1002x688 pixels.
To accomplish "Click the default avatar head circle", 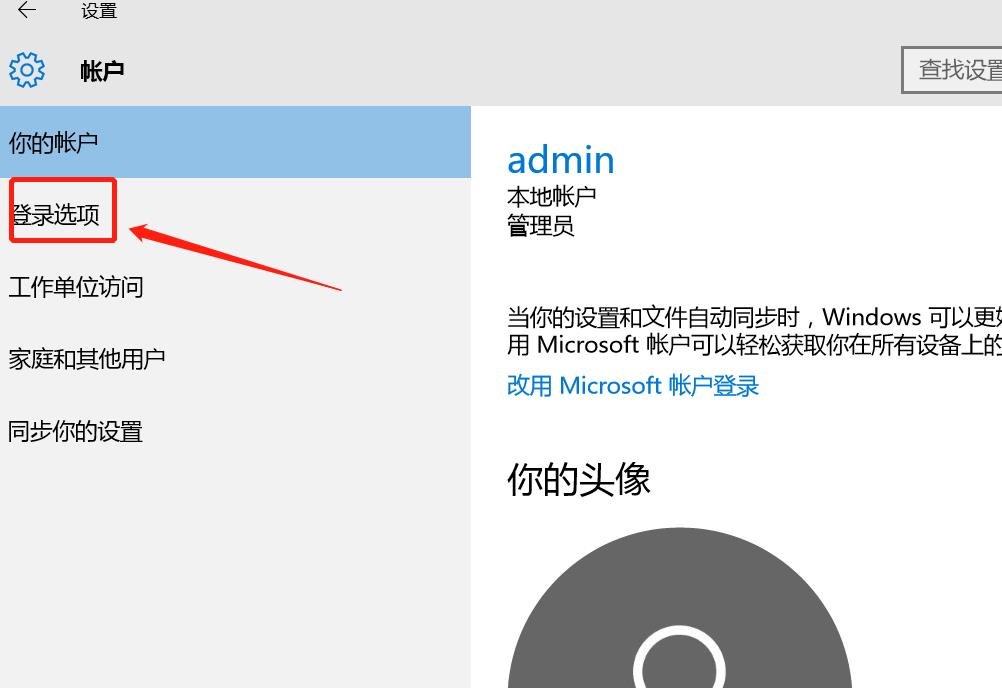I will coord(679,658).
